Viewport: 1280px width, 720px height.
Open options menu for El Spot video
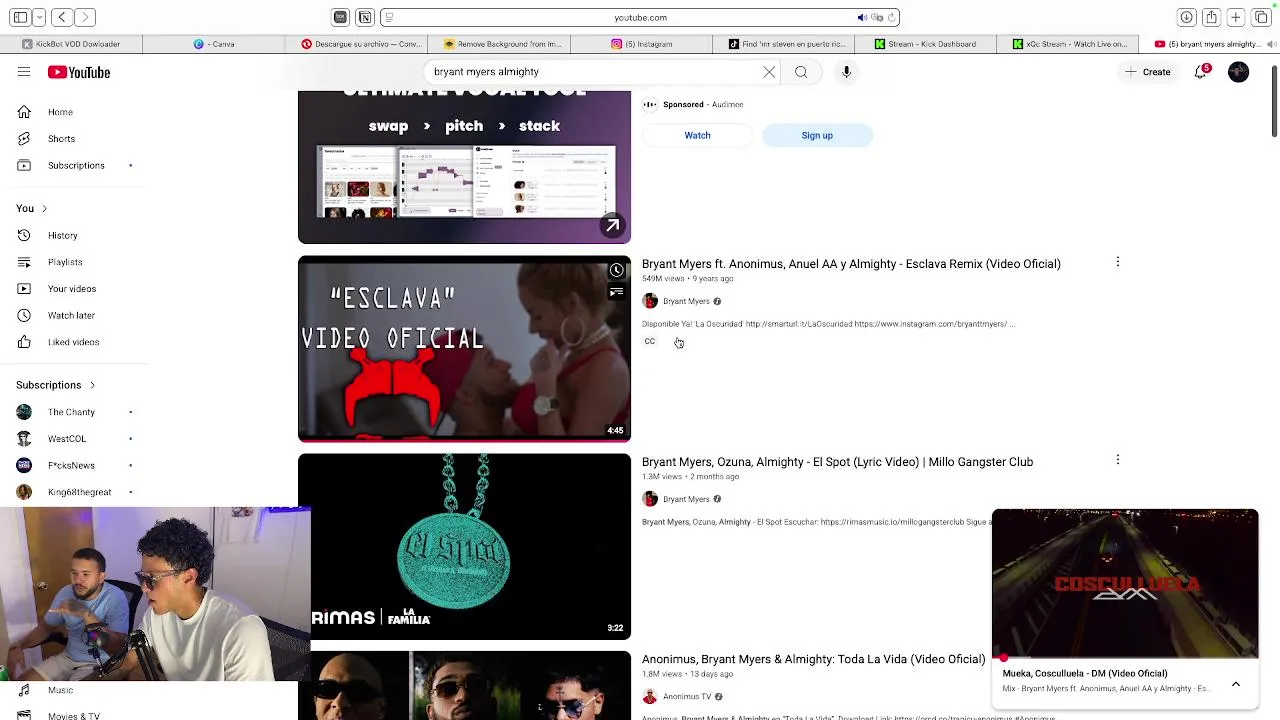pyautogui.click(x=1117, y=460)
